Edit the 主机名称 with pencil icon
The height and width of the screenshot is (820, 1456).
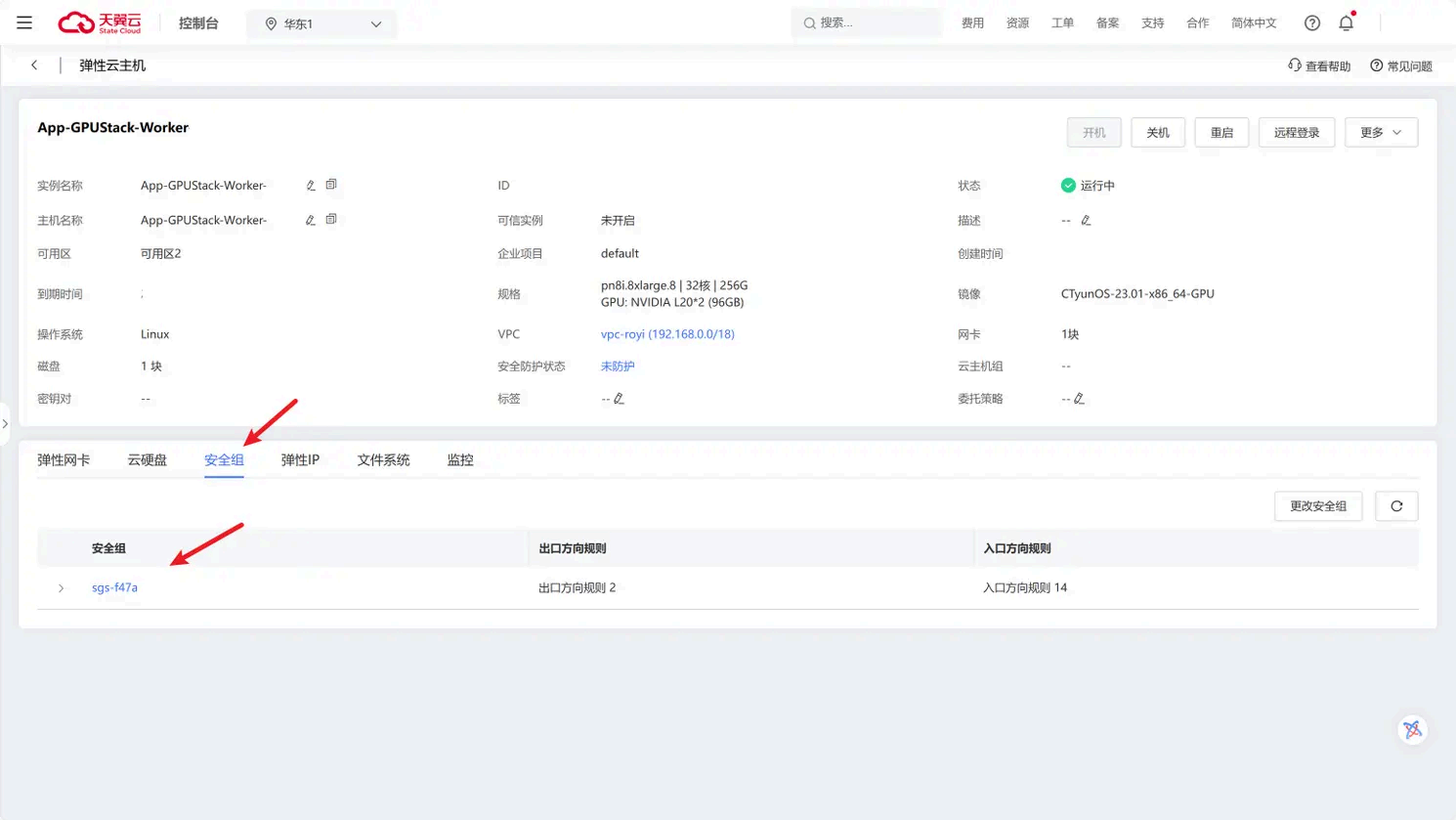point(311,221)
